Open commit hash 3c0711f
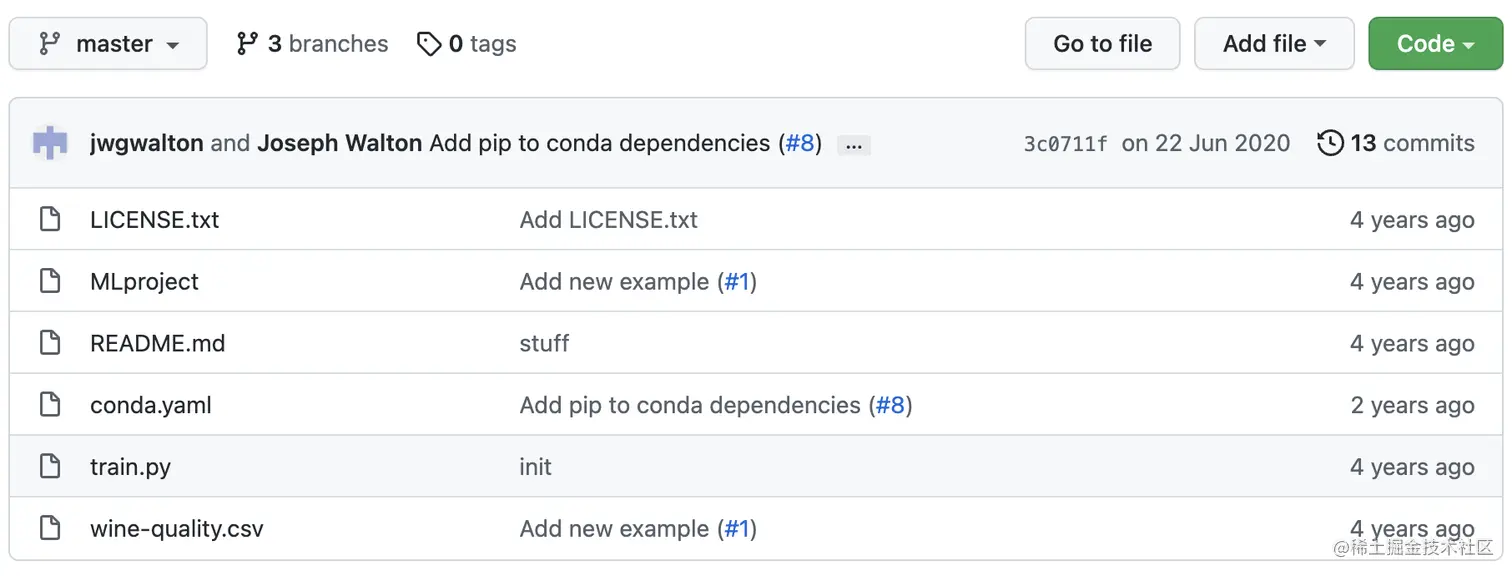1512x576 pixels. pos(1065,144)
